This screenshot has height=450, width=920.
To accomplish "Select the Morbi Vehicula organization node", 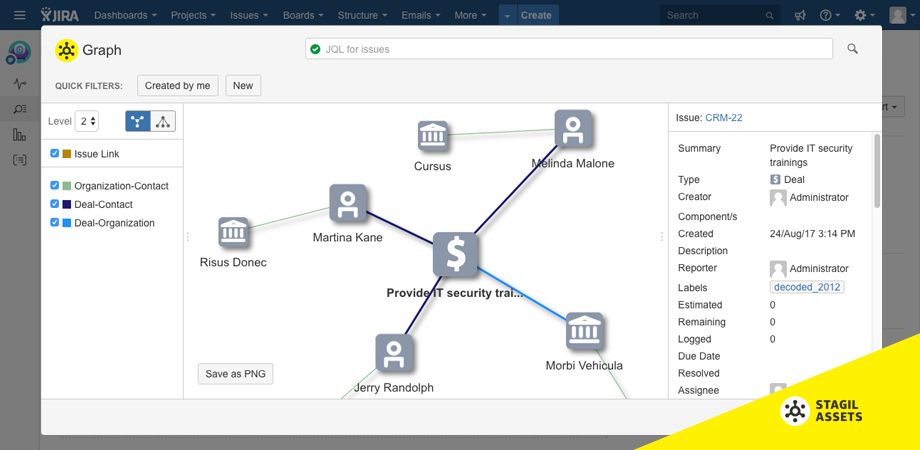I will [584, 331].
